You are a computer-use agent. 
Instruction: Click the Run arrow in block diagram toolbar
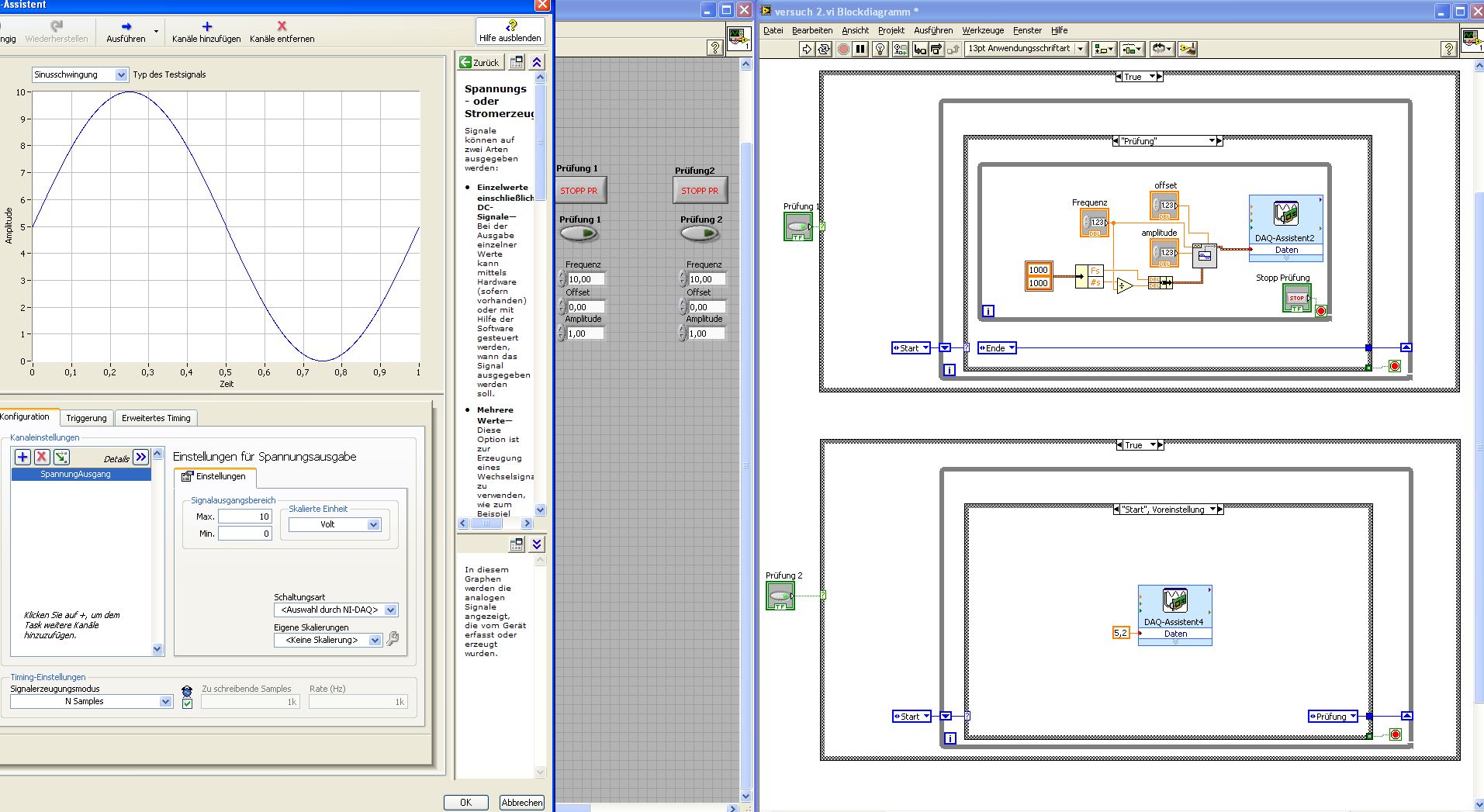(807, 49)
